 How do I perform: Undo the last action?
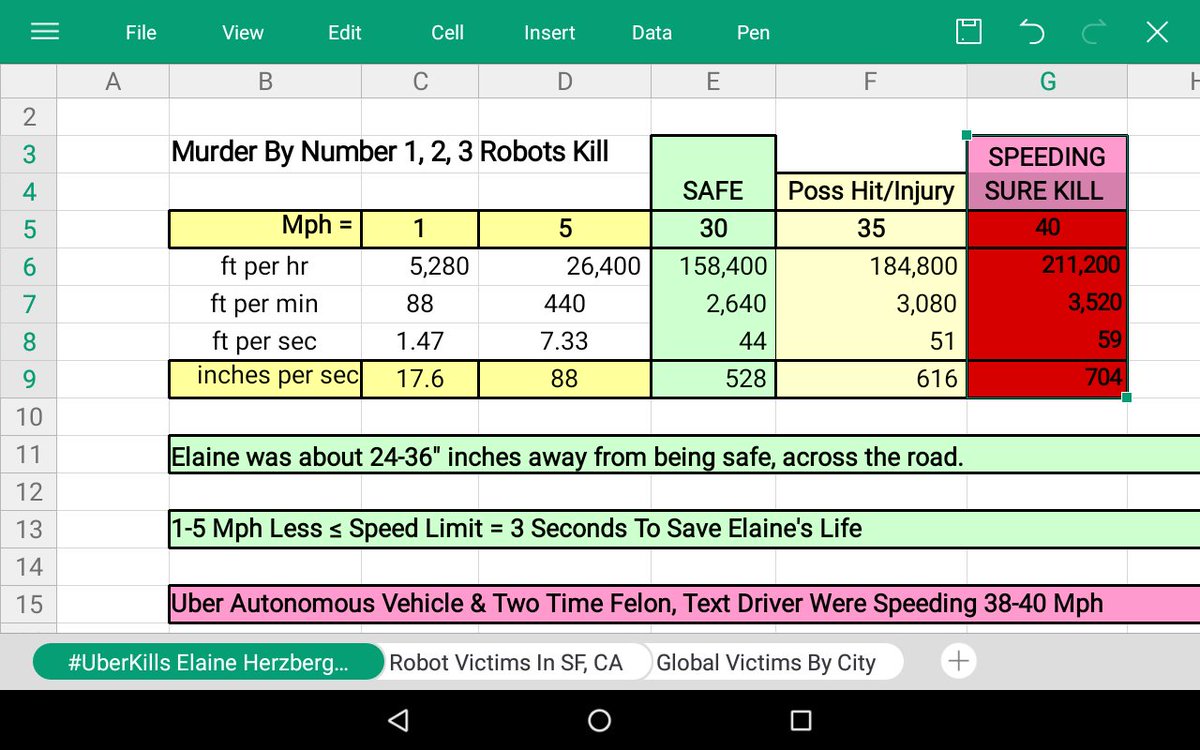pos(1031,32)
